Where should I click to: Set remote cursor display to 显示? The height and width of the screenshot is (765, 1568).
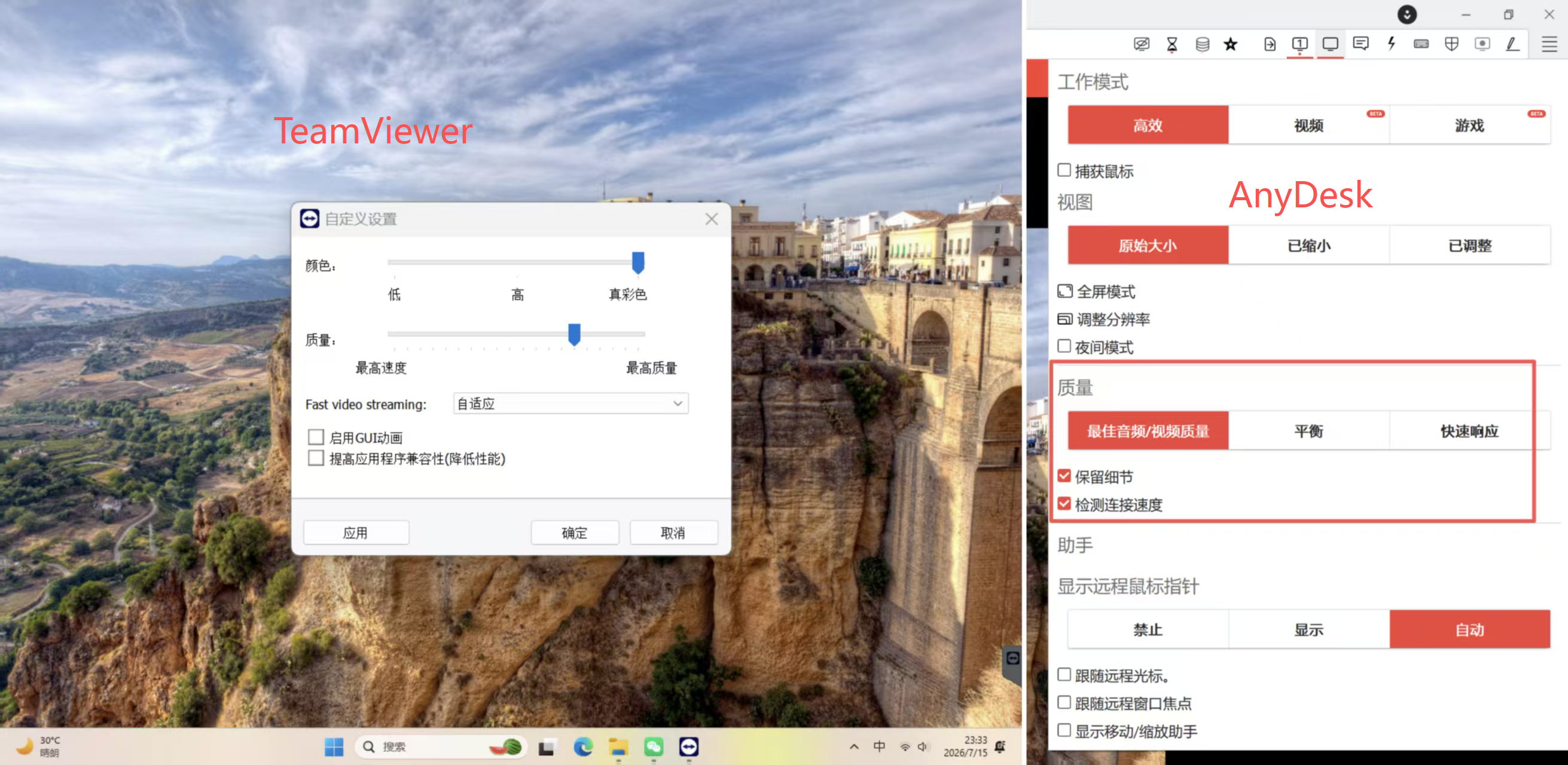coord(1308,629)
